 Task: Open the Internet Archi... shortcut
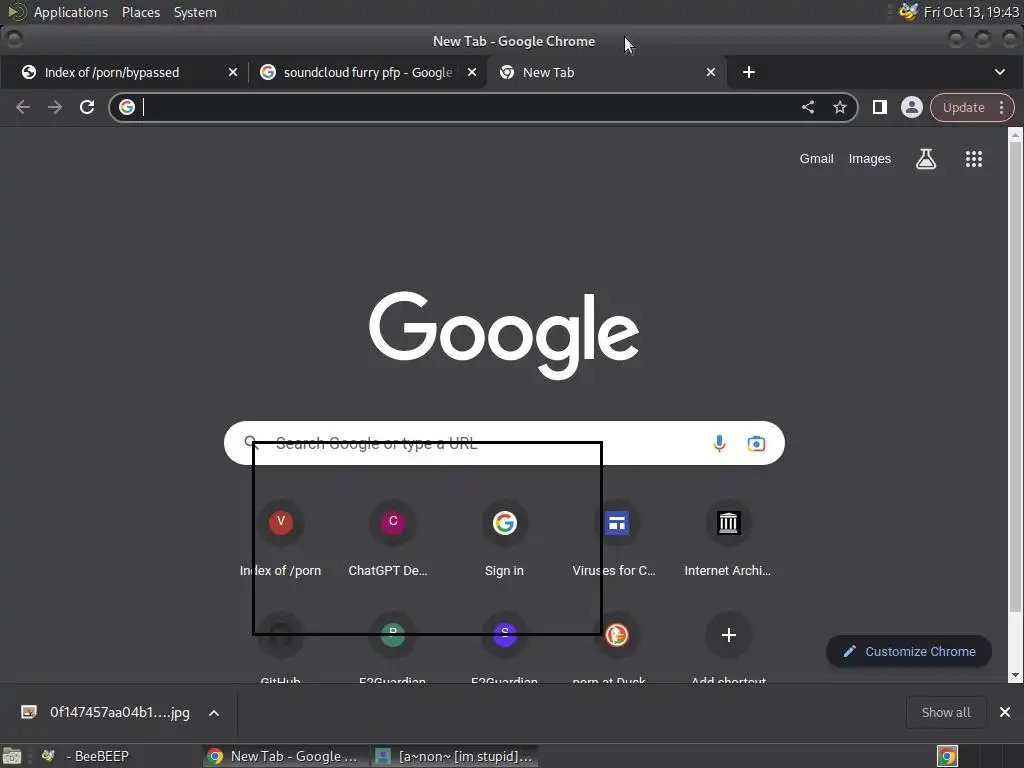(x=728, y=539)
